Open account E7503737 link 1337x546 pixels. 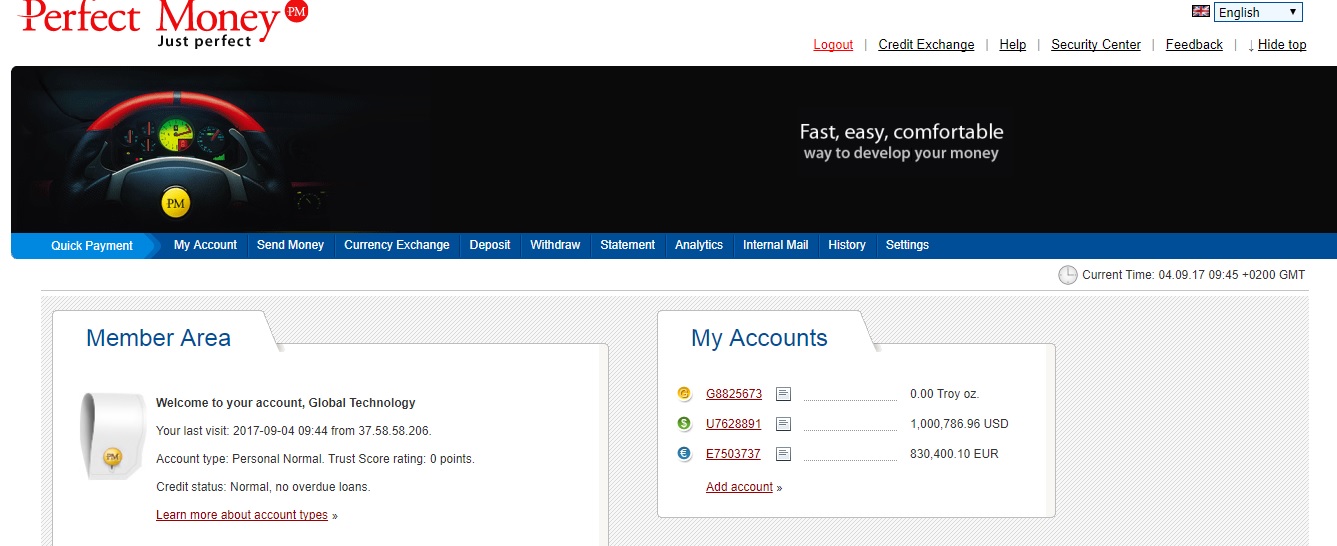733,454
